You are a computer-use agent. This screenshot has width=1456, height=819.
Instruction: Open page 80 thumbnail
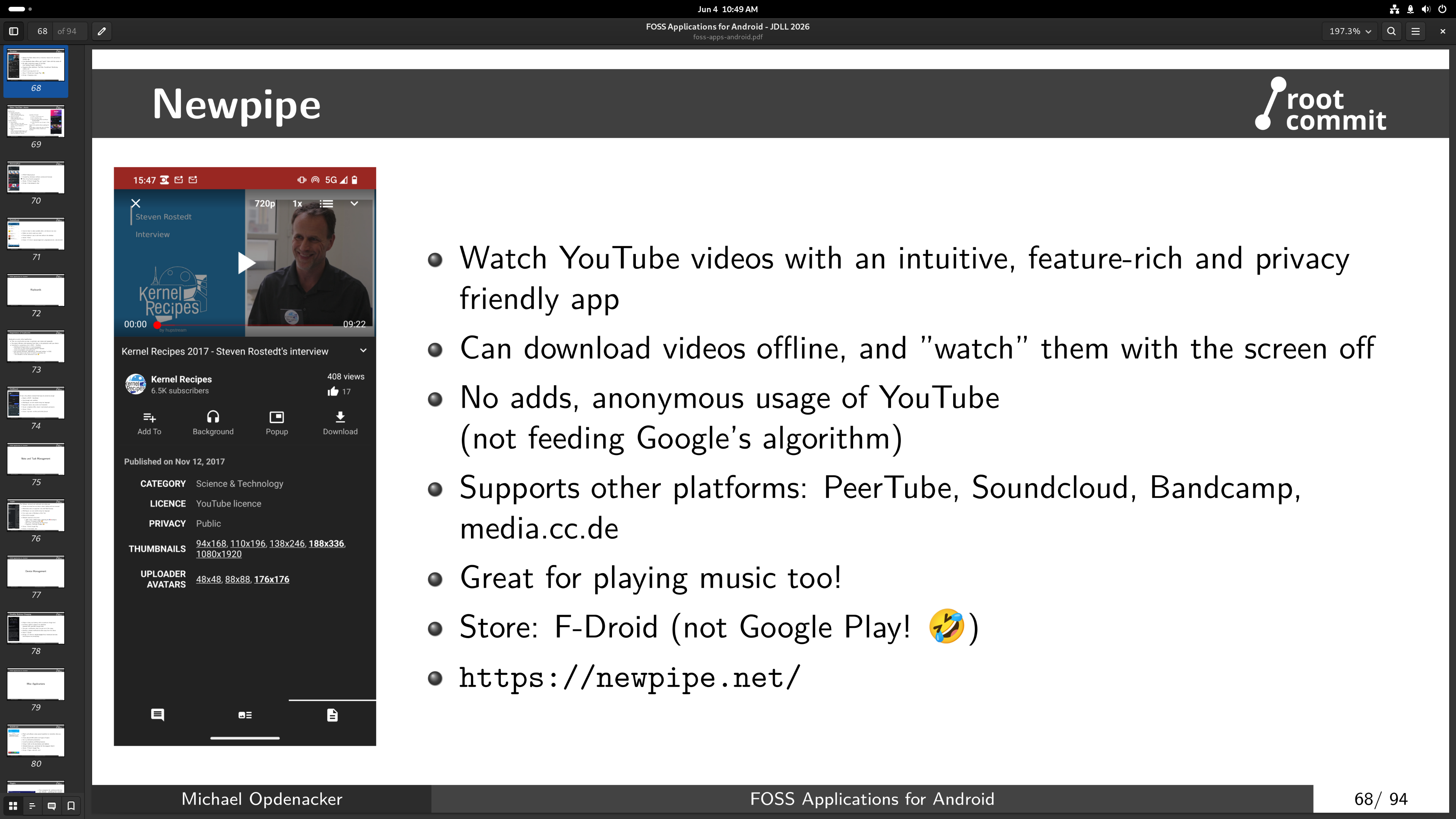(36, 741)
